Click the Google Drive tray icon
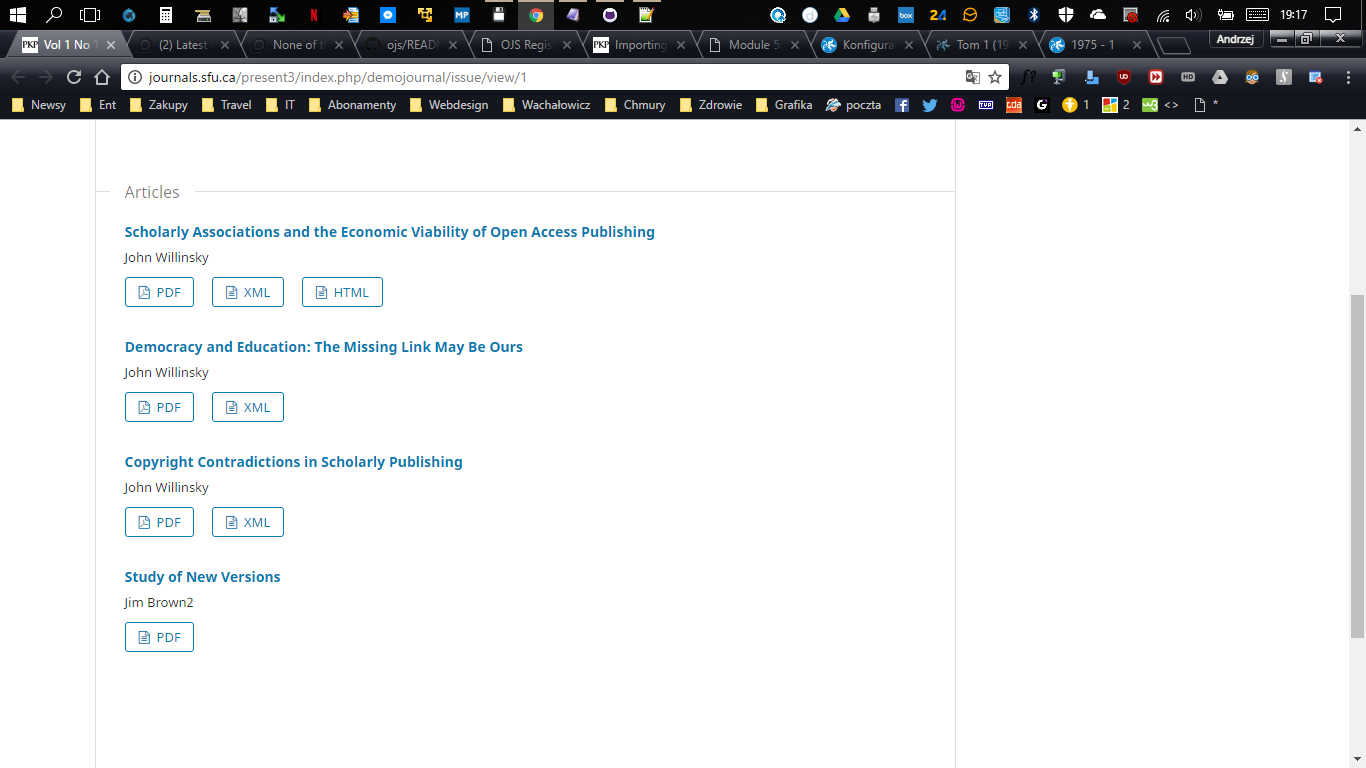The width and height of the screenshot is (1366, 768). [842, 15]
